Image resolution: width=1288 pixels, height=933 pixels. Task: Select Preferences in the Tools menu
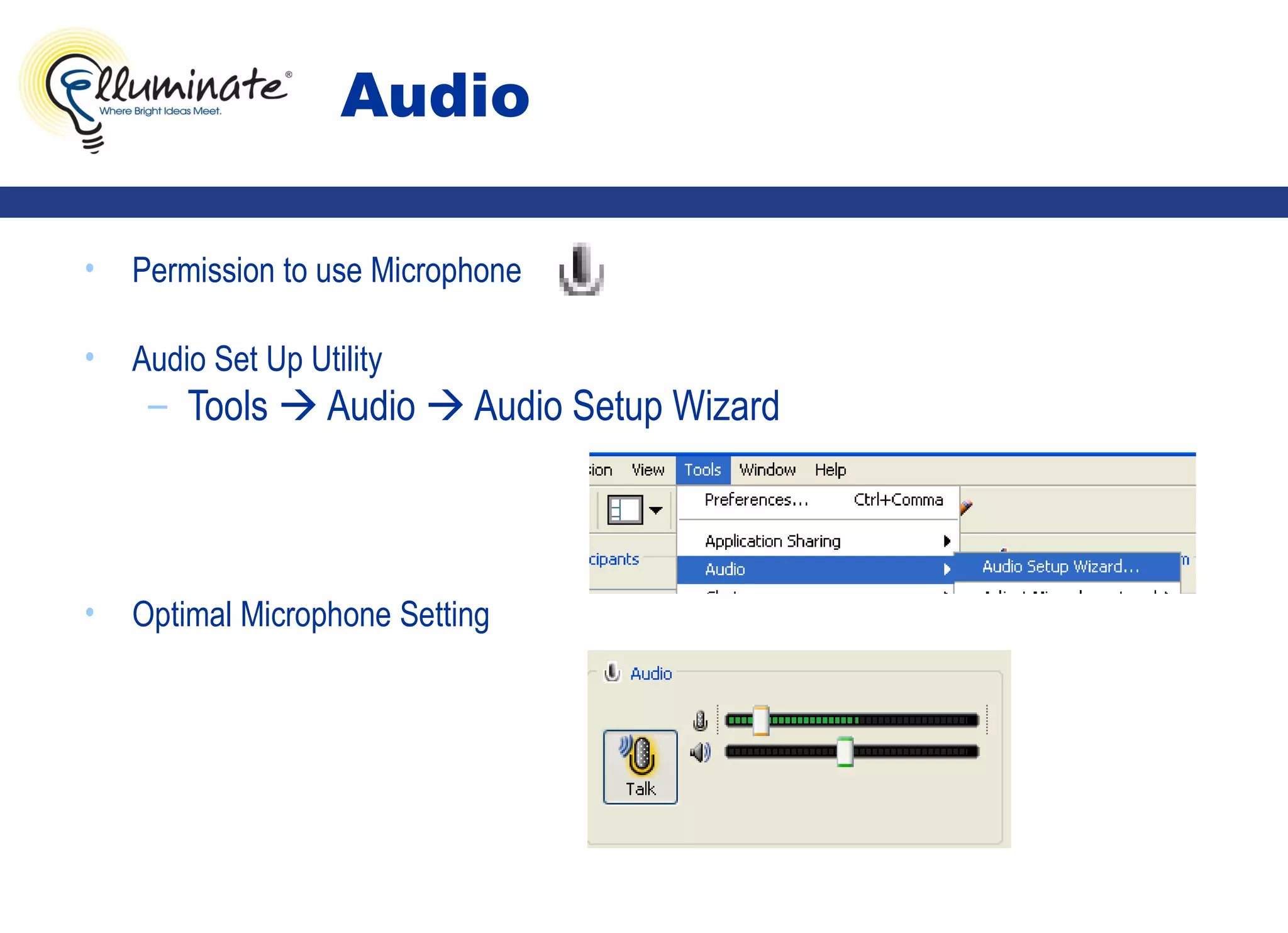coord(757,500)
